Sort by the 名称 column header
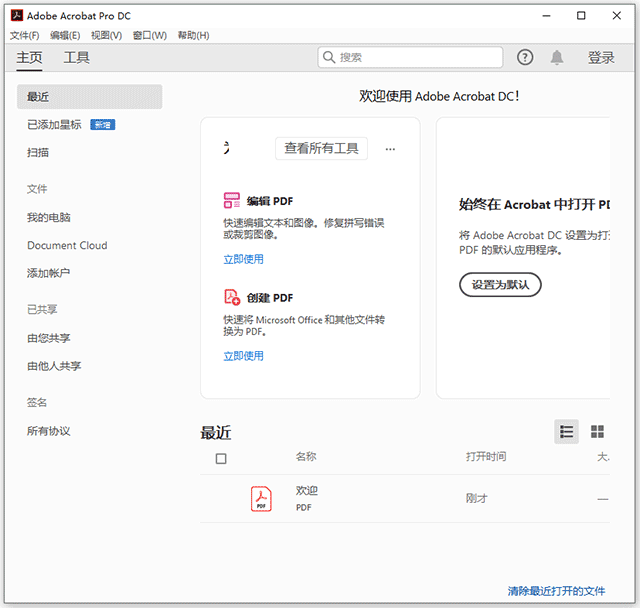Screen dimensions: 640x608 click(x=306, y=456)
